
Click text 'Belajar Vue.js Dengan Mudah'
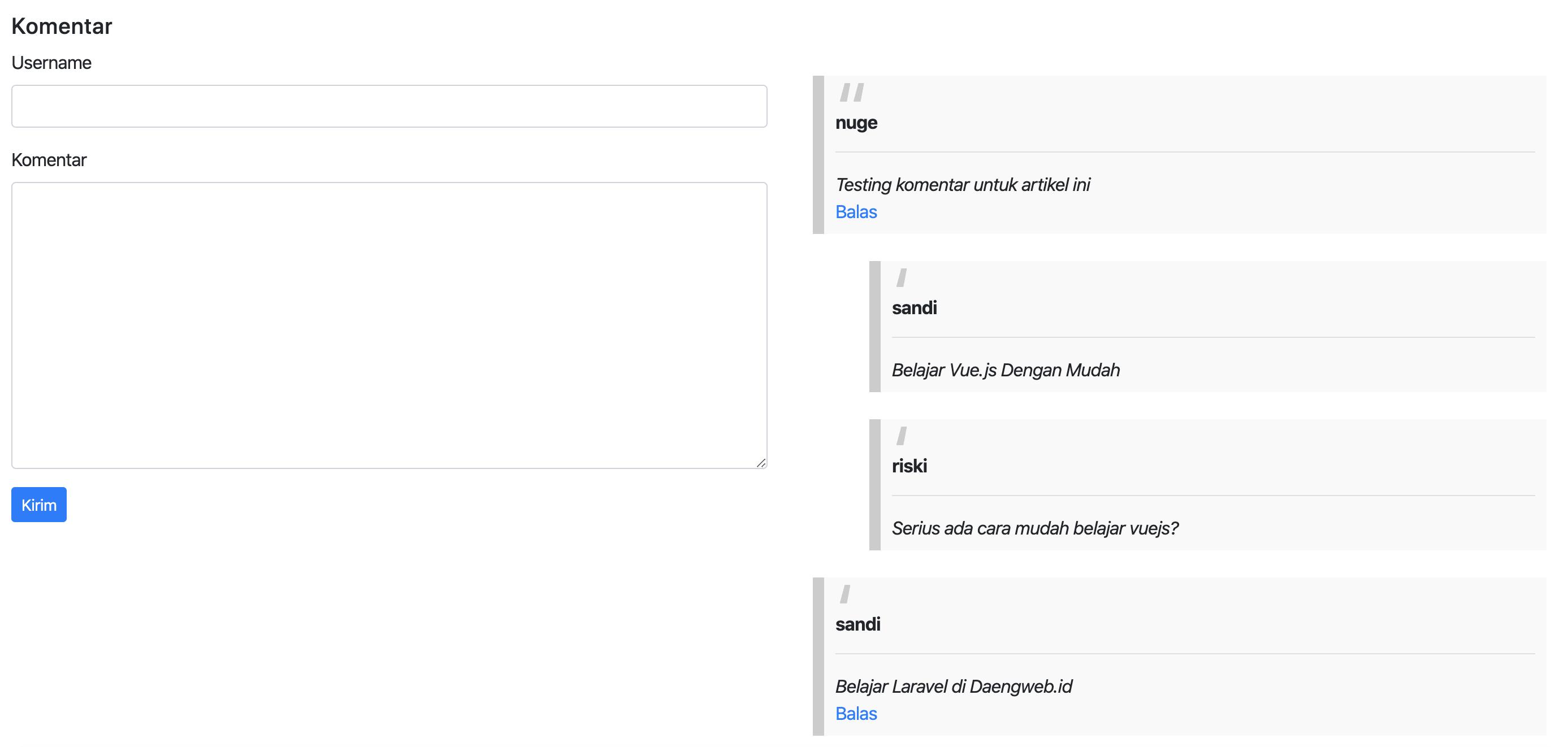point(1005,370)
